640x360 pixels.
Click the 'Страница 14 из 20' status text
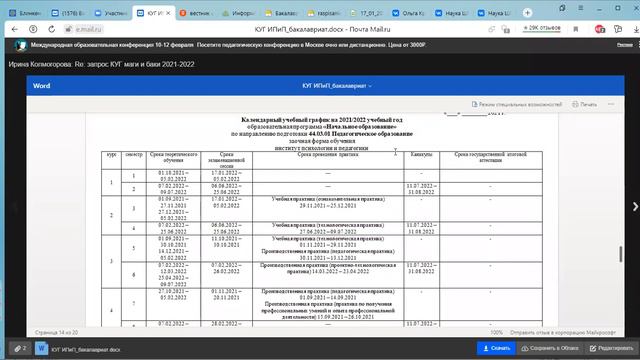[56, 333]
